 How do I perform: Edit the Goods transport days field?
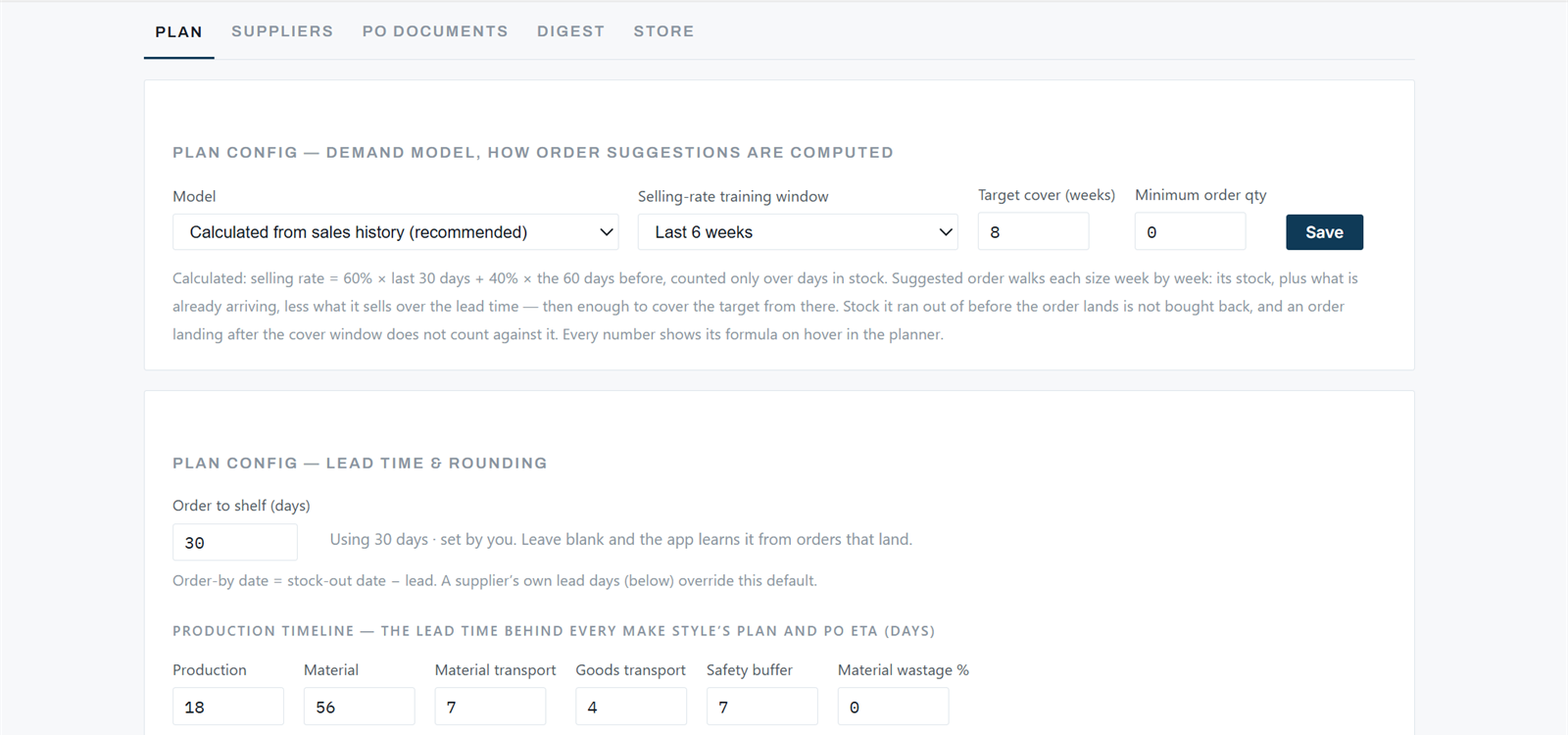pyautogui.click(x=631, y=707)
